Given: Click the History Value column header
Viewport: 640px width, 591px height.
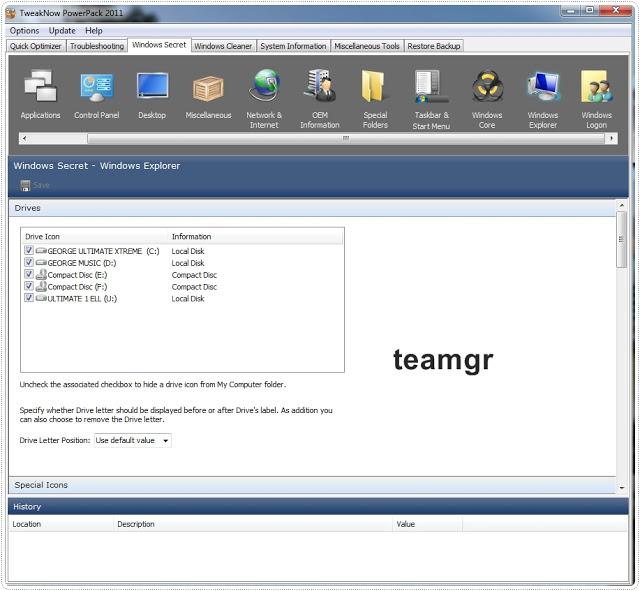Looking at the screenshot, I should 428,524.
